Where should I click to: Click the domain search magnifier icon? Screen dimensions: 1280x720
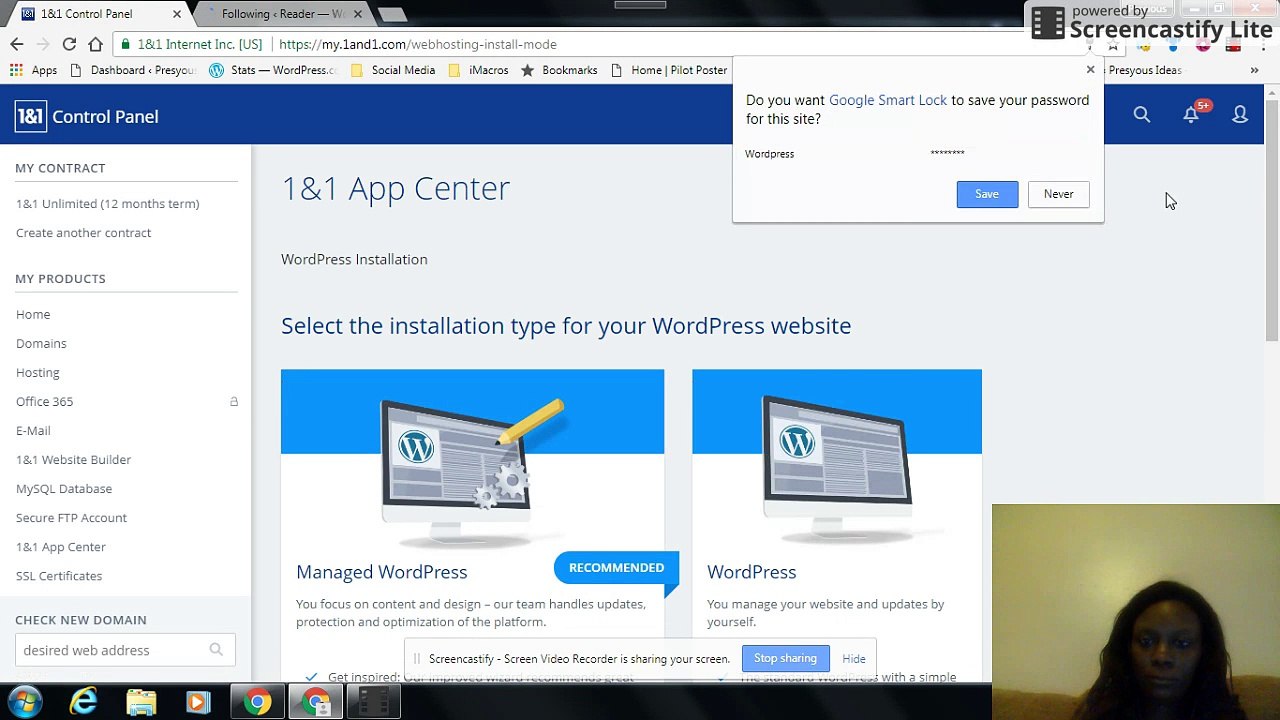tap(216, 650)
